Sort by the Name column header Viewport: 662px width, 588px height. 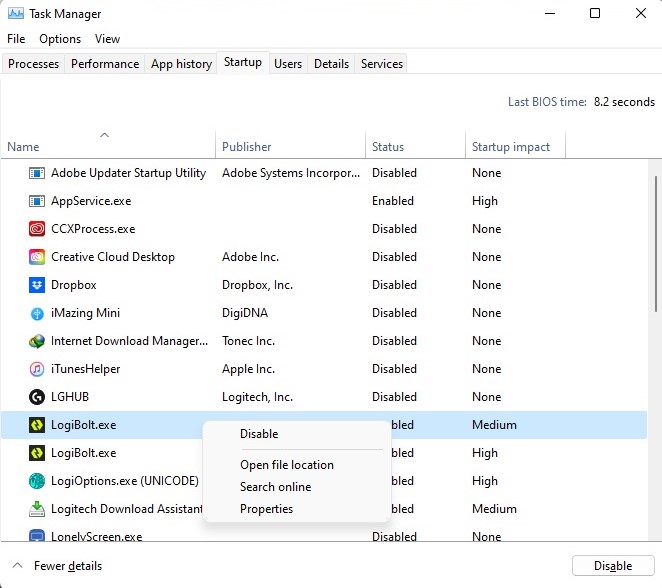[x=108, y=147]
